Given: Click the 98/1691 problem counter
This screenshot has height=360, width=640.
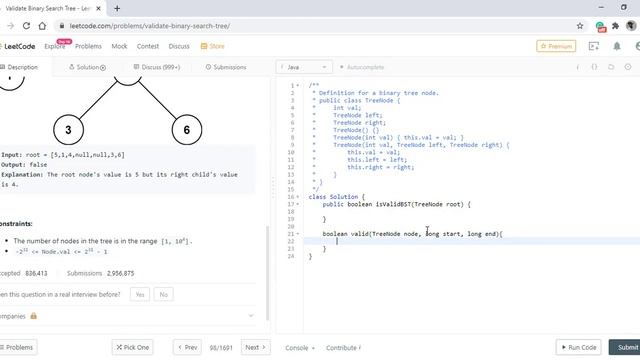Looking at the screenshot, I should tap(221, 348).
